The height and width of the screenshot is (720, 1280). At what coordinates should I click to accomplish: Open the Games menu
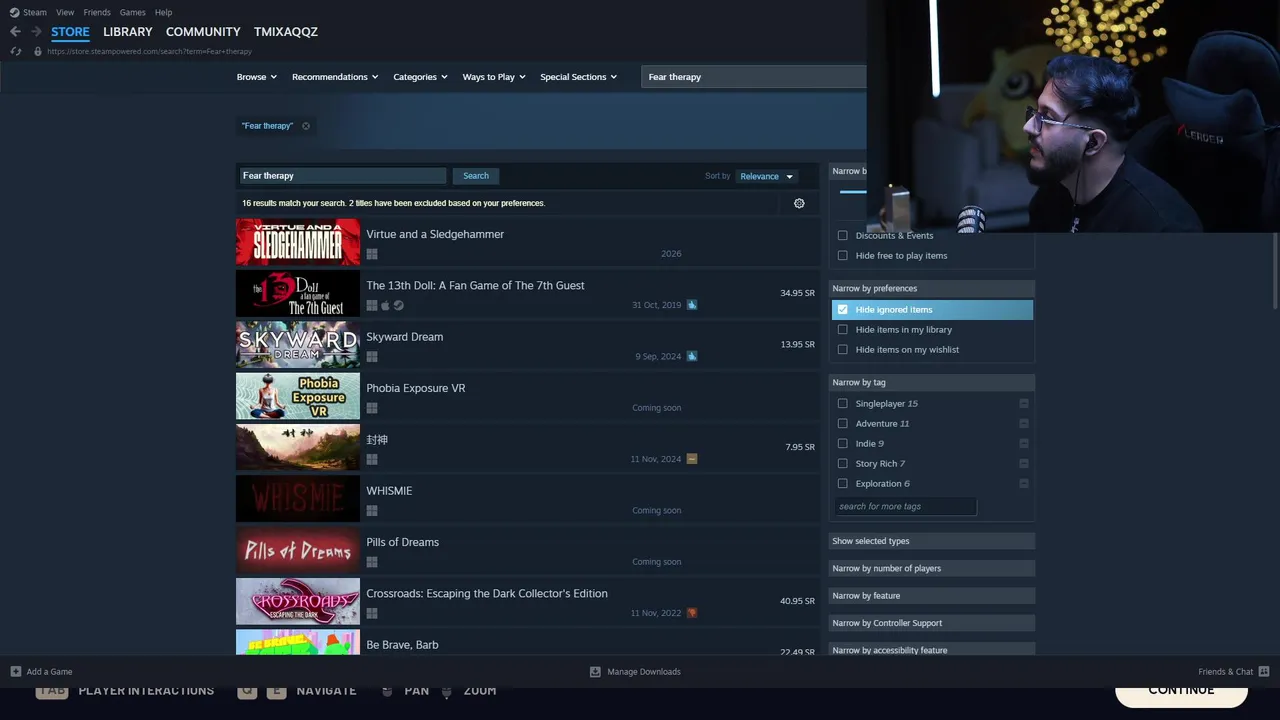tap(132, 12)
